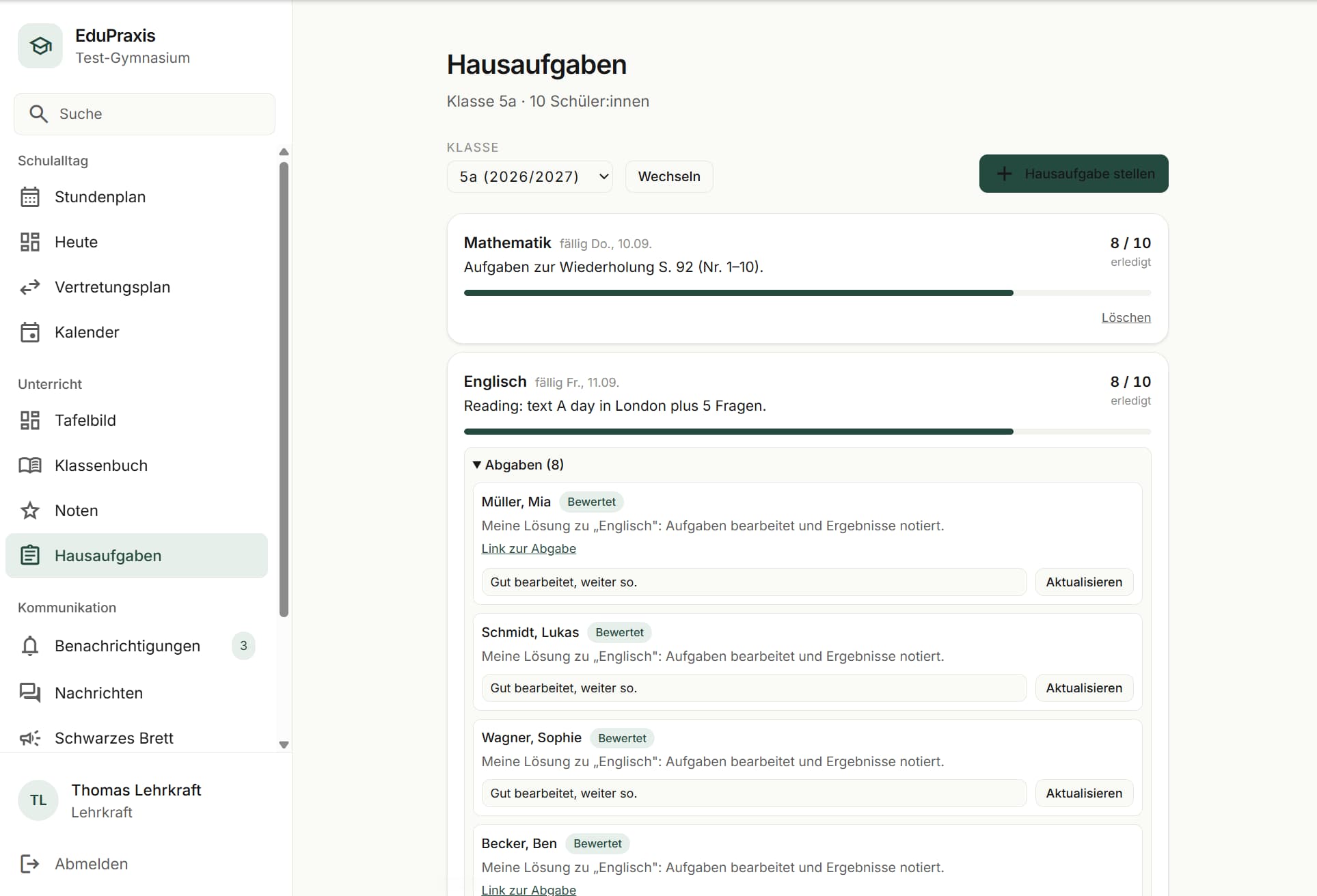Click Löschen on the Mathematik homework

[x=1126, y=318]
